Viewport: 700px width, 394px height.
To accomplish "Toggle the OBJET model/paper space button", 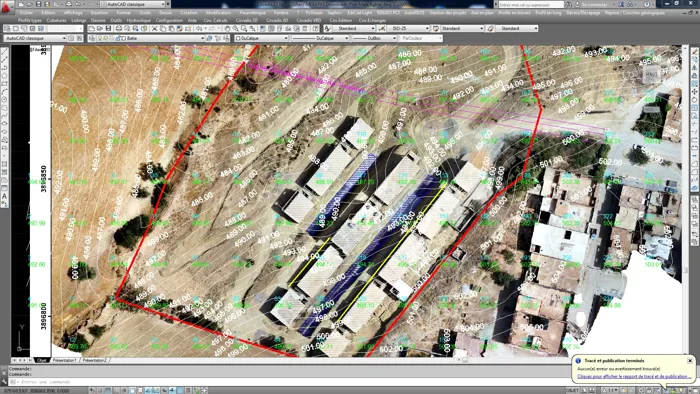I will click(572, 390).
